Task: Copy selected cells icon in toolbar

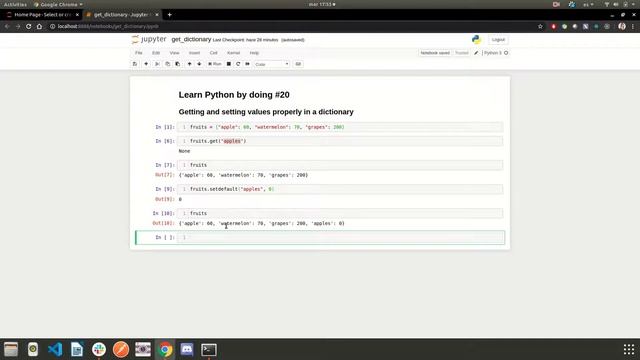Action: [x=167, y=64]
